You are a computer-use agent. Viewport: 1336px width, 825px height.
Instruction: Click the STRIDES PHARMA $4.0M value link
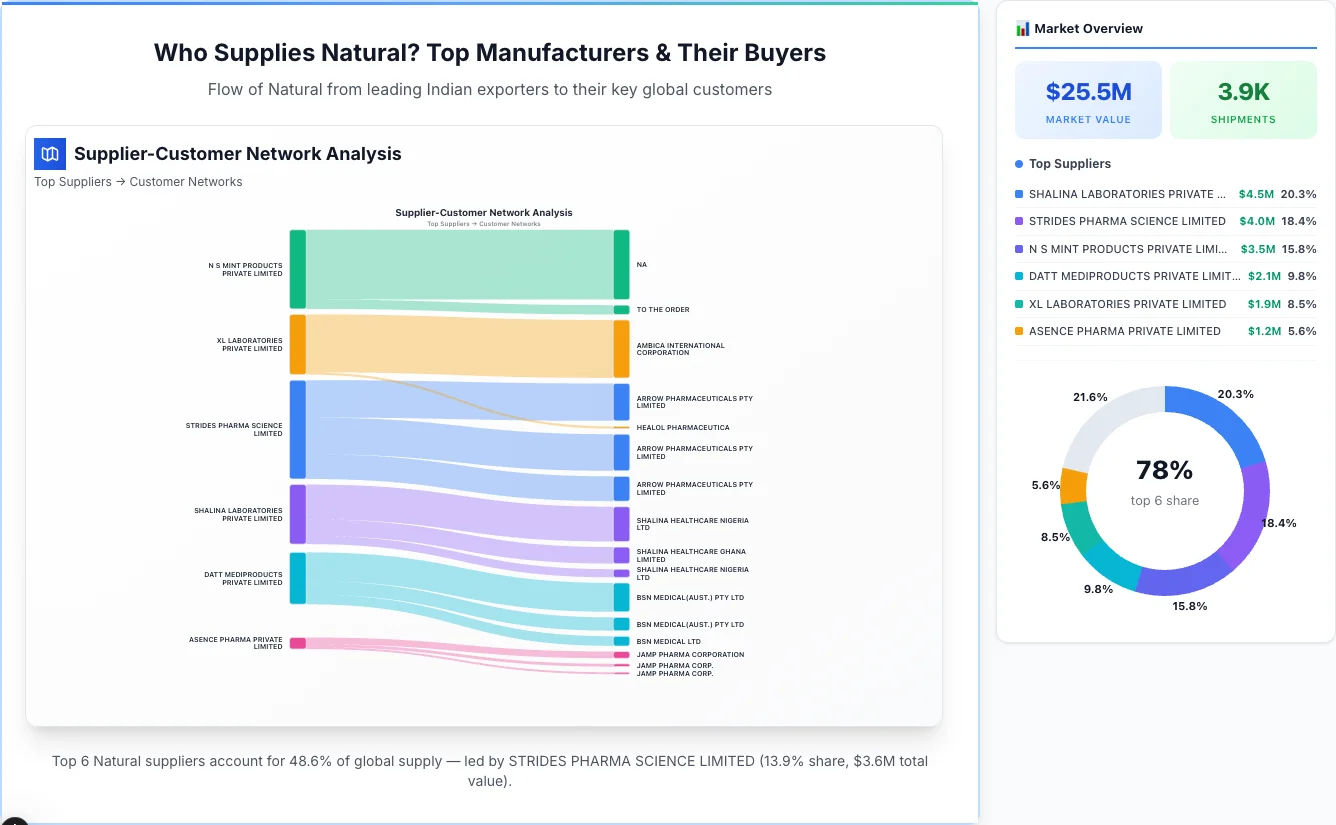pyautogui.click(x=1256, y=221)
